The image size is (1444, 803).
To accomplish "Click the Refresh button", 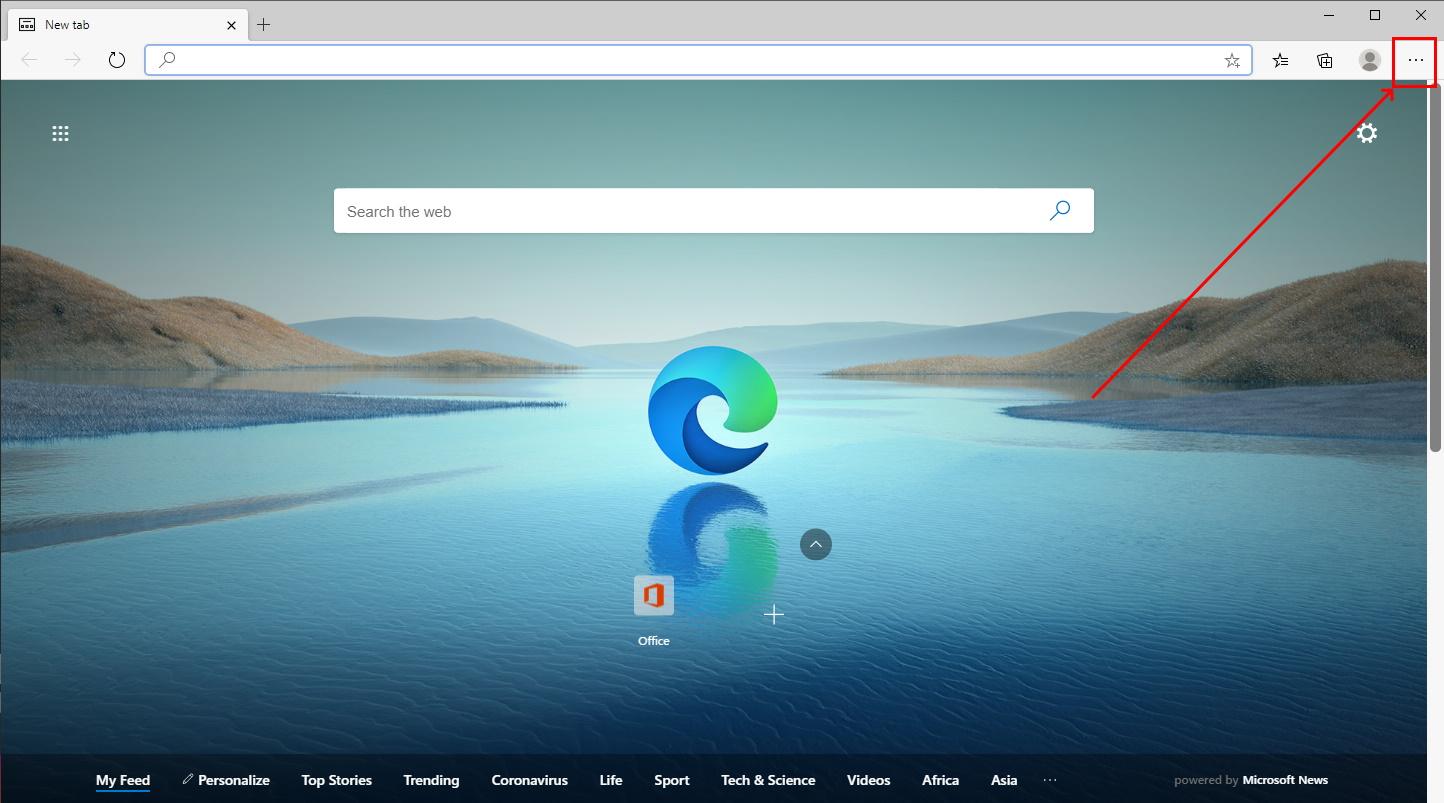I will point(117,60).
